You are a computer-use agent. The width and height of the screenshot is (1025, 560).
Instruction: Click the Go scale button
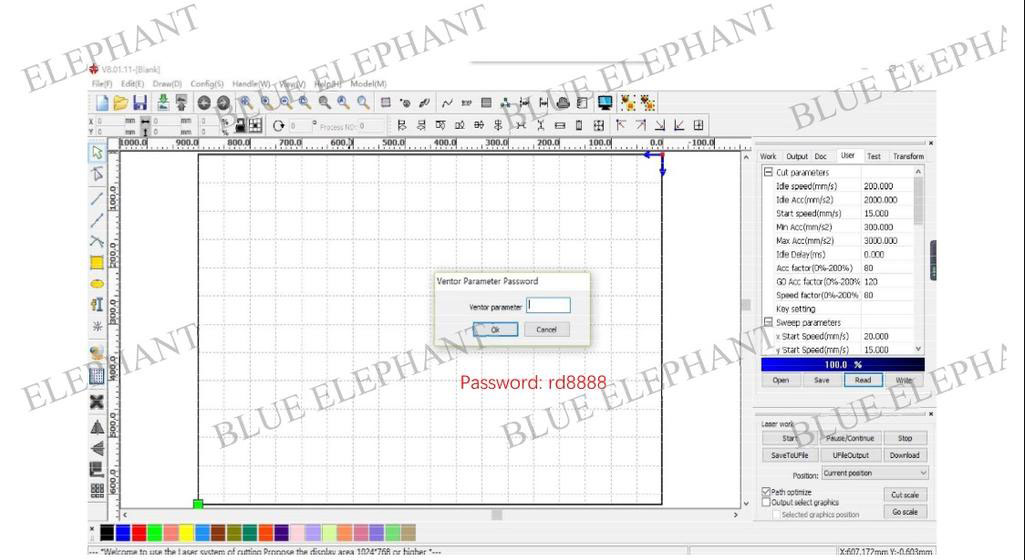(x=905, y=512)
